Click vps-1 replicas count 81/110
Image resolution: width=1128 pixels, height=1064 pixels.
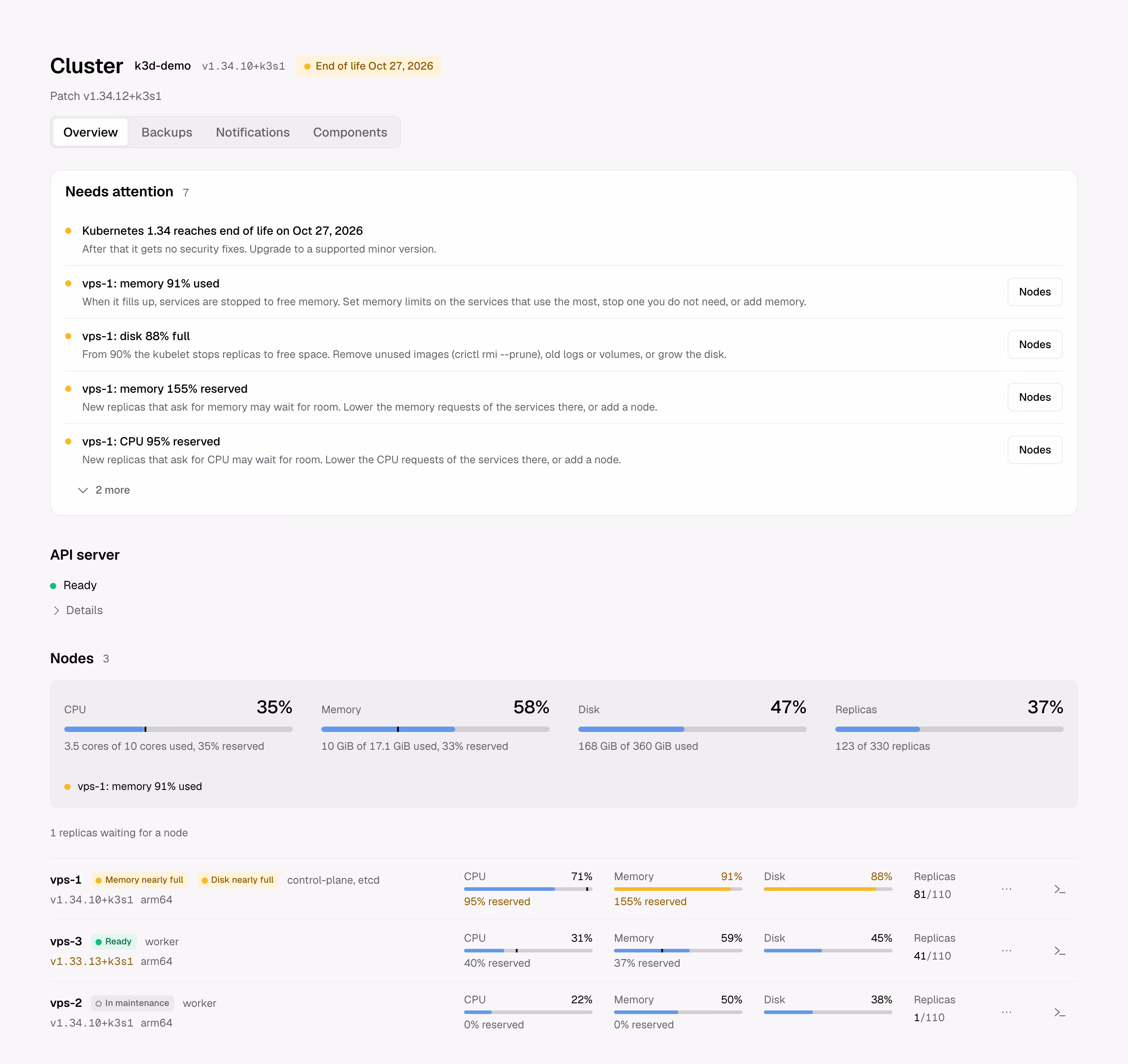[932, 894]
